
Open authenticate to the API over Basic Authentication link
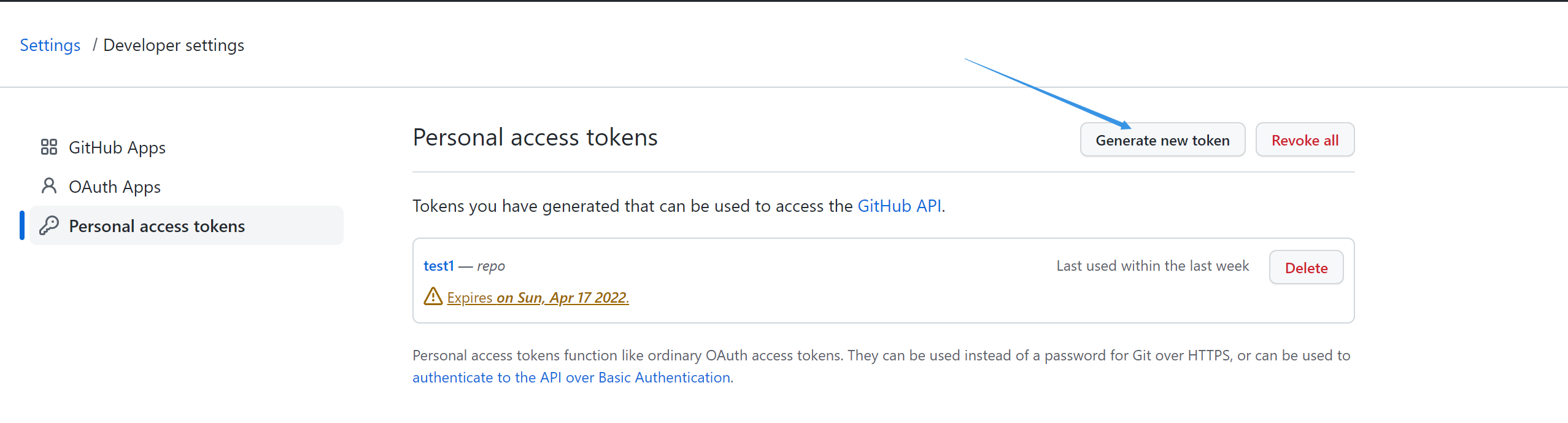(x=571, y=377)
